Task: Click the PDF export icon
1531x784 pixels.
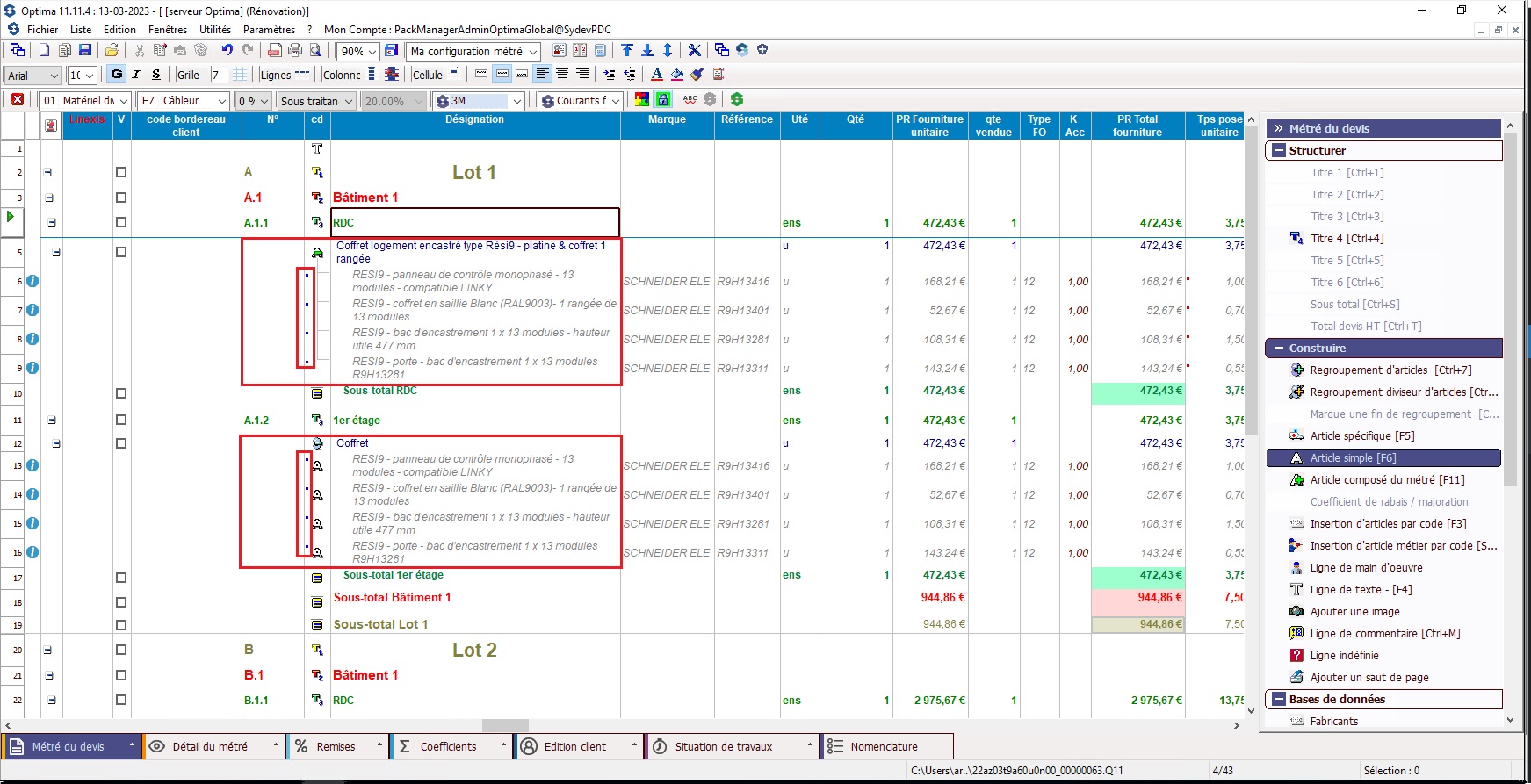Action: point(275,51)
